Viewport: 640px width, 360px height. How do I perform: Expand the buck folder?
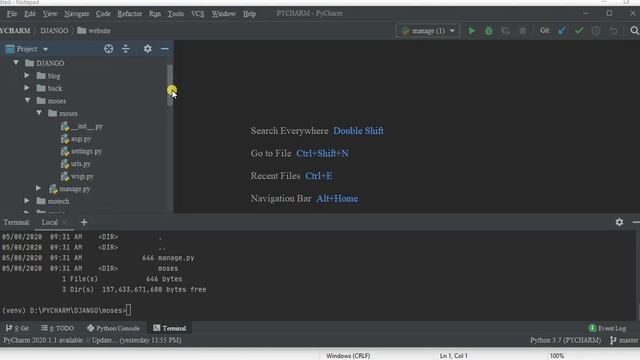27,88
